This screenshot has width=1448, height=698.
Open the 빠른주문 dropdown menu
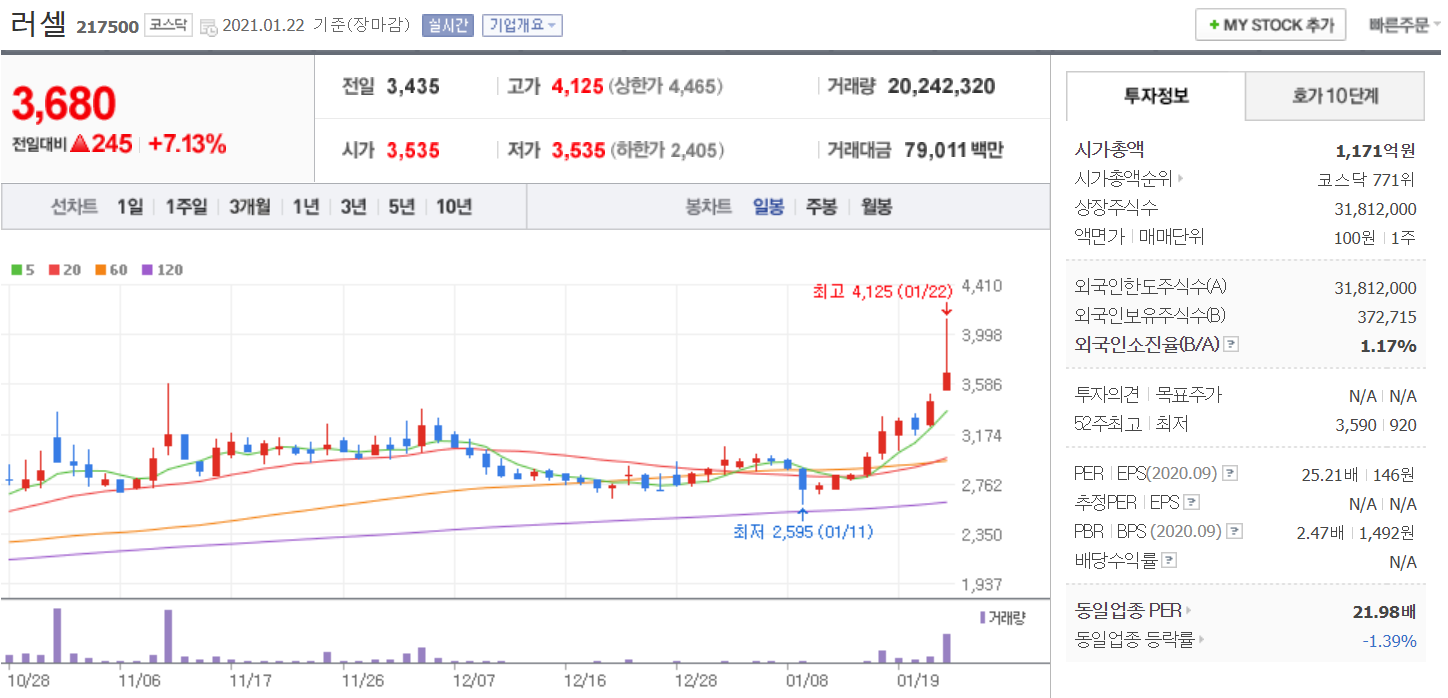click(x=1405, y=25)
